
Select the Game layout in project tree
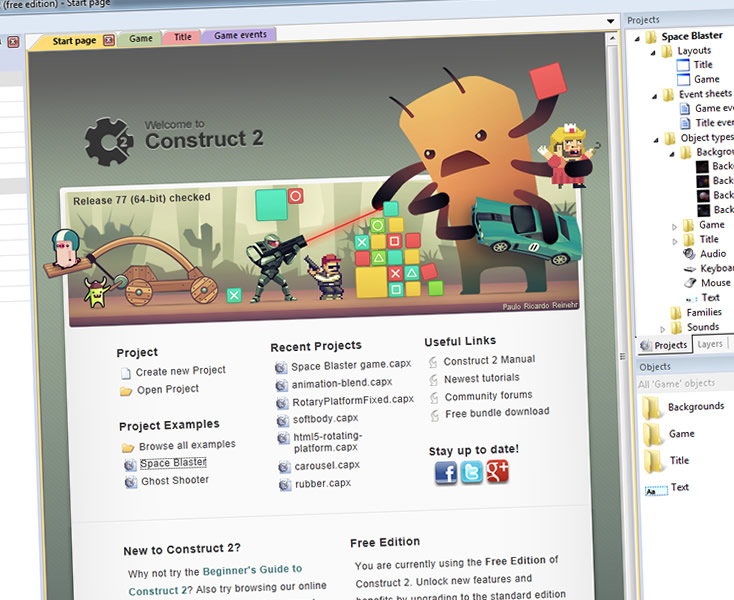pyautogui.click(x=706, y=79)
